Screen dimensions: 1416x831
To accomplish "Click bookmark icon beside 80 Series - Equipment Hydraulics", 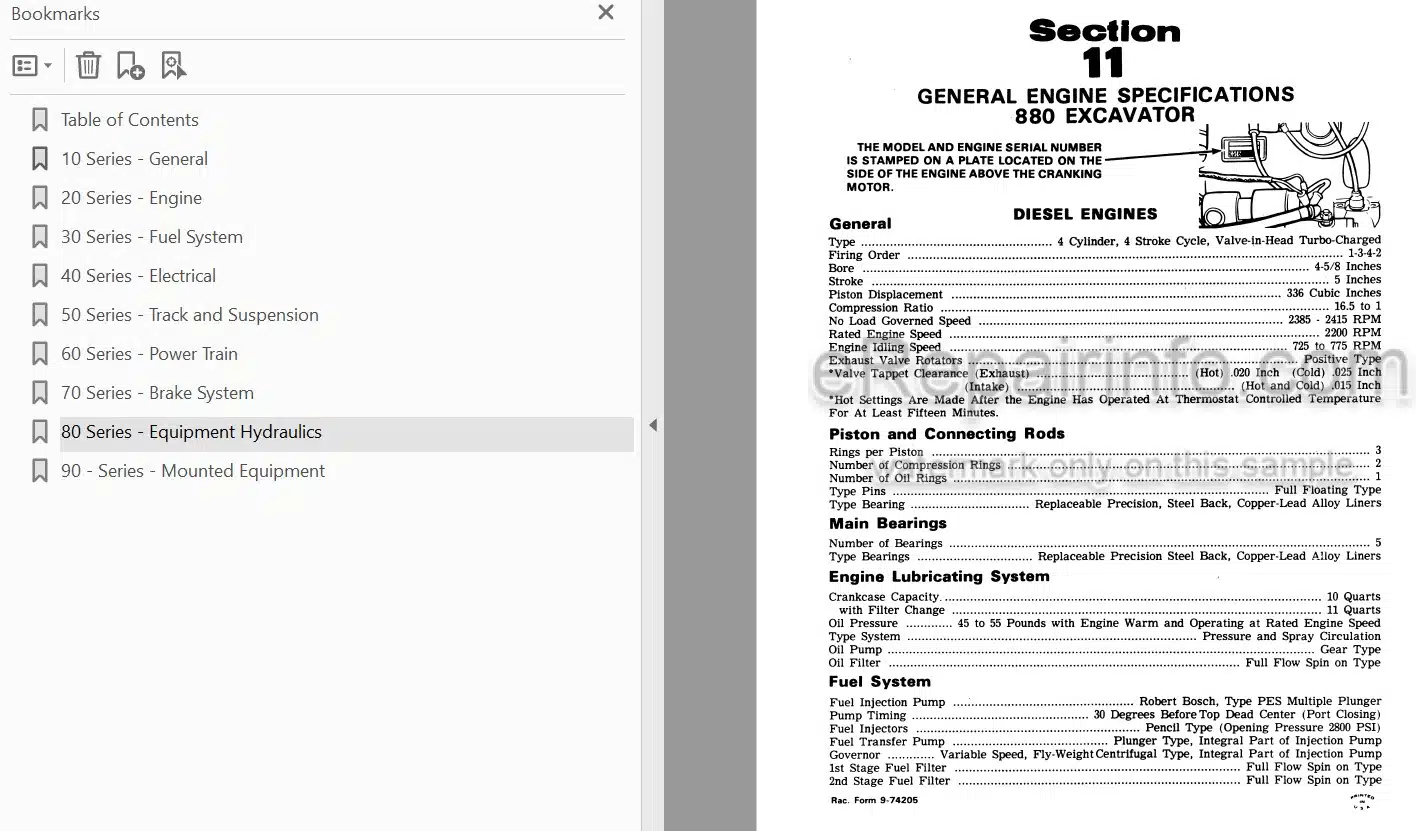I will 40,432.
